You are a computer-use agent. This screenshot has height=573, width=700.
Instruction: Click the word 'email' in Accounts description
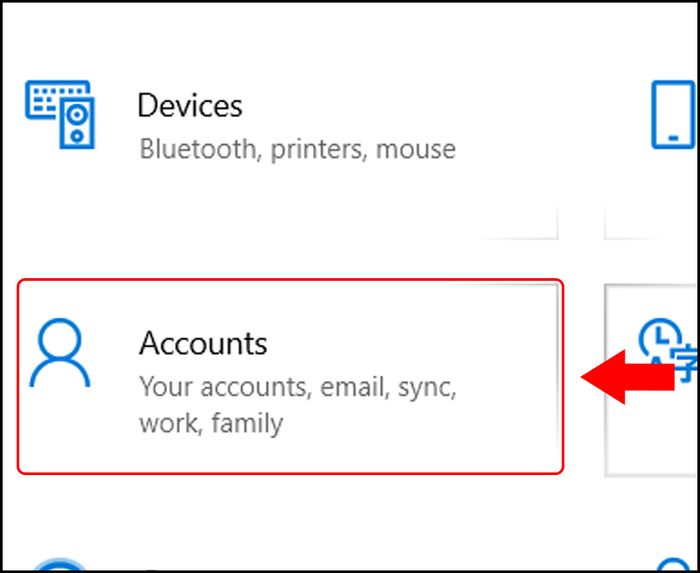[x=354, y=387]
